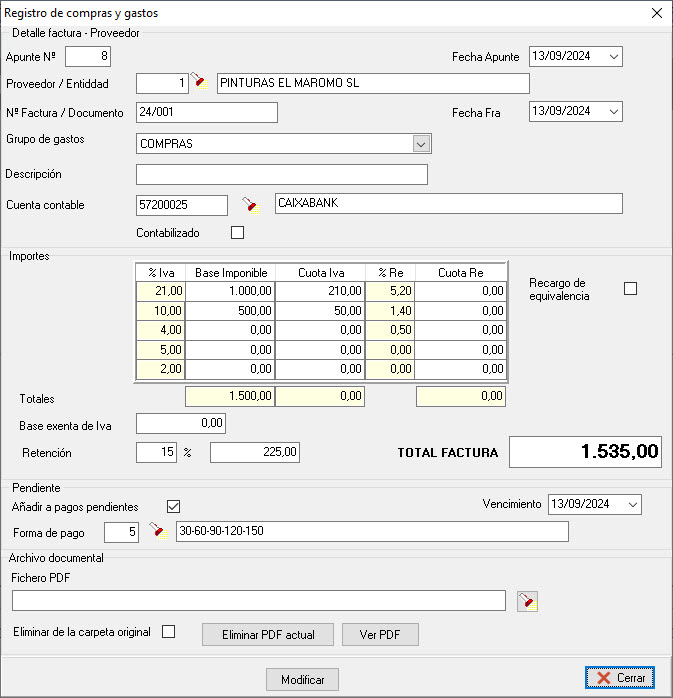673x698 pixels.
Task: Click the Totales base field 1.500,00
Action: point(230,396)
